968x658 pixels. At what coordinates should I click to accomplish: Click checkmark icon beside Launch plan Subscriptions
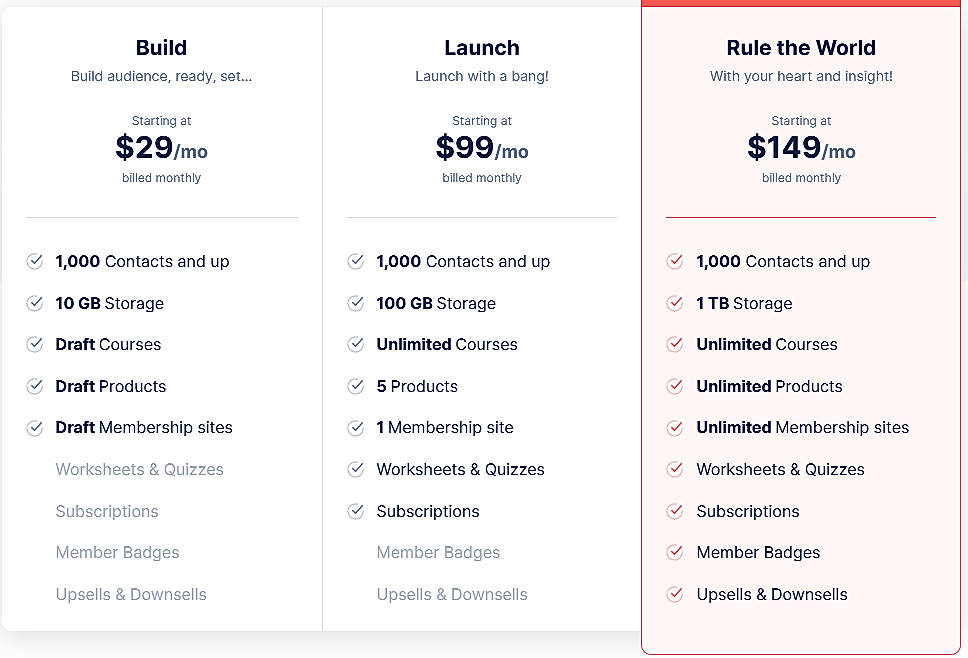(x=356, y=511)
